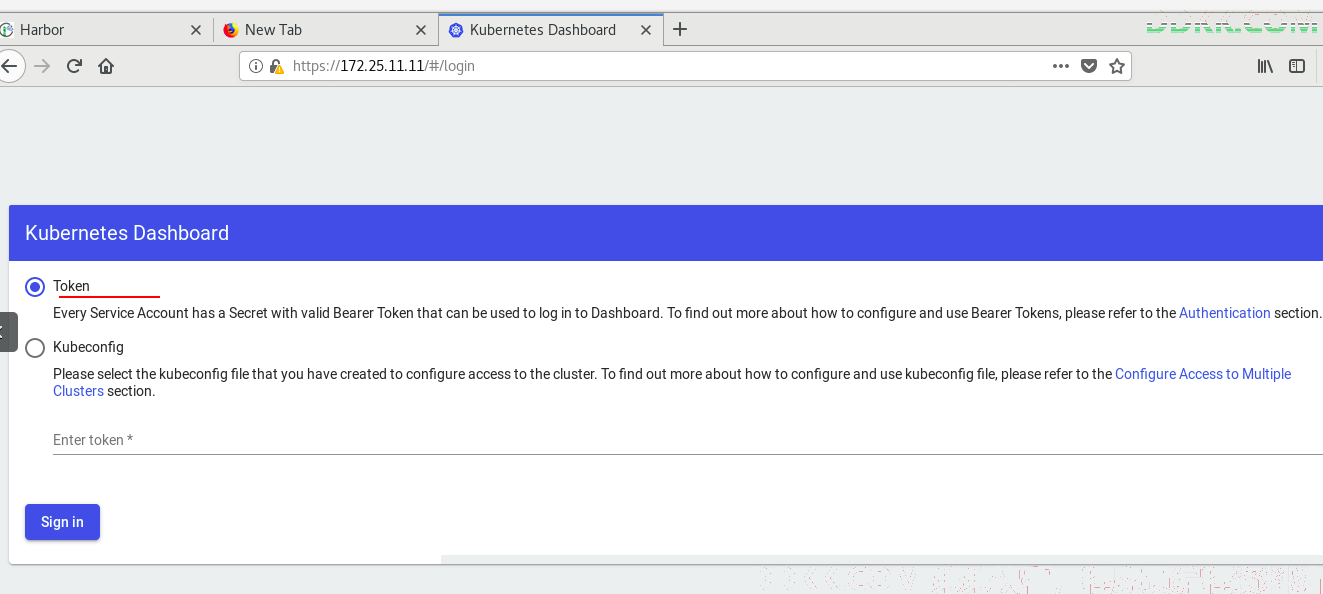Open the Authentication section link
This screenshot has height=594, width=1323.
[1224, 313]
